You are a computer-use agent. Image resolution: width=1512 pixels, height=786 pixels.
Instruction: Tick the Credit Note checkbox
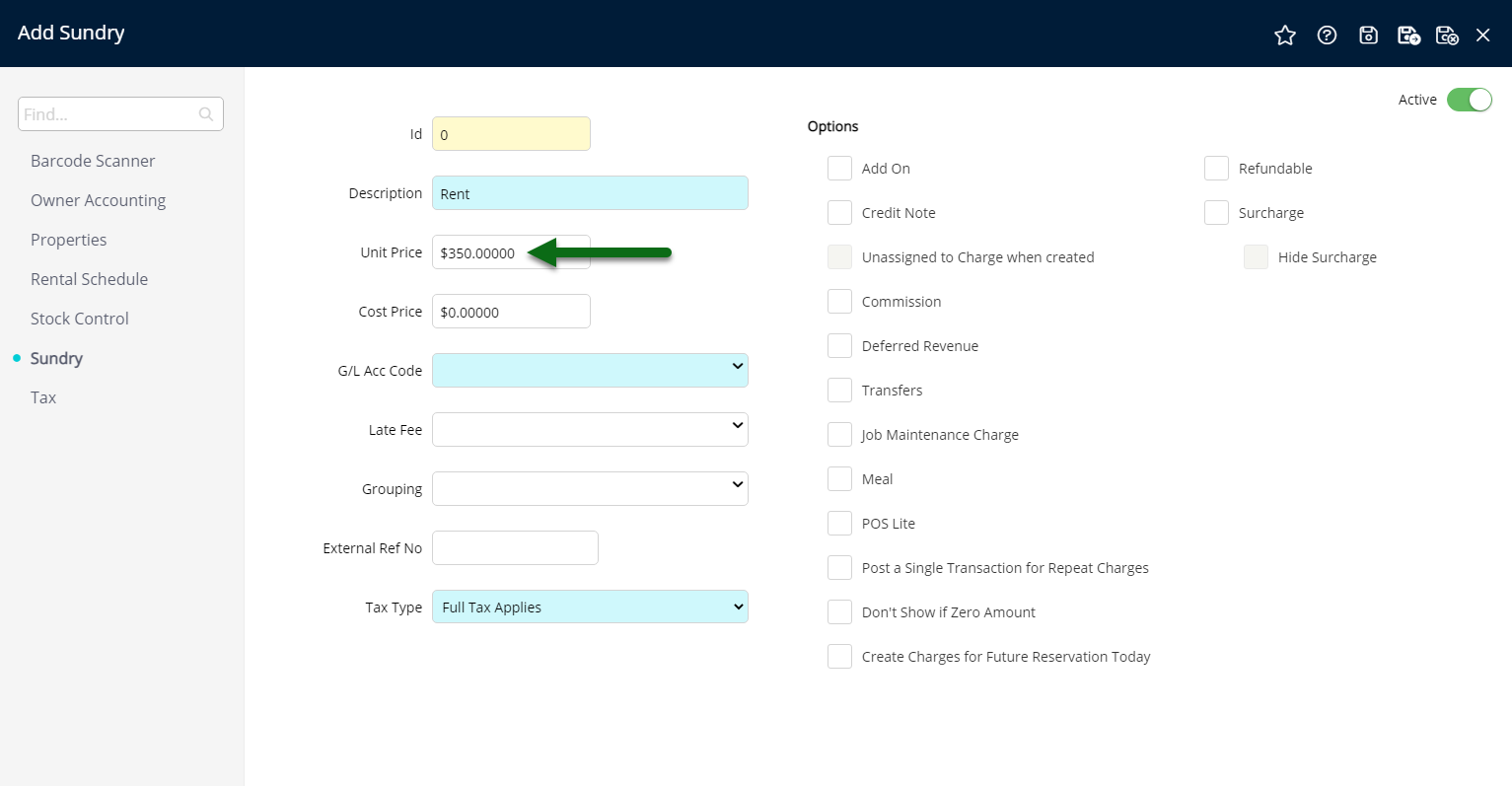click(x=839, y=212)
